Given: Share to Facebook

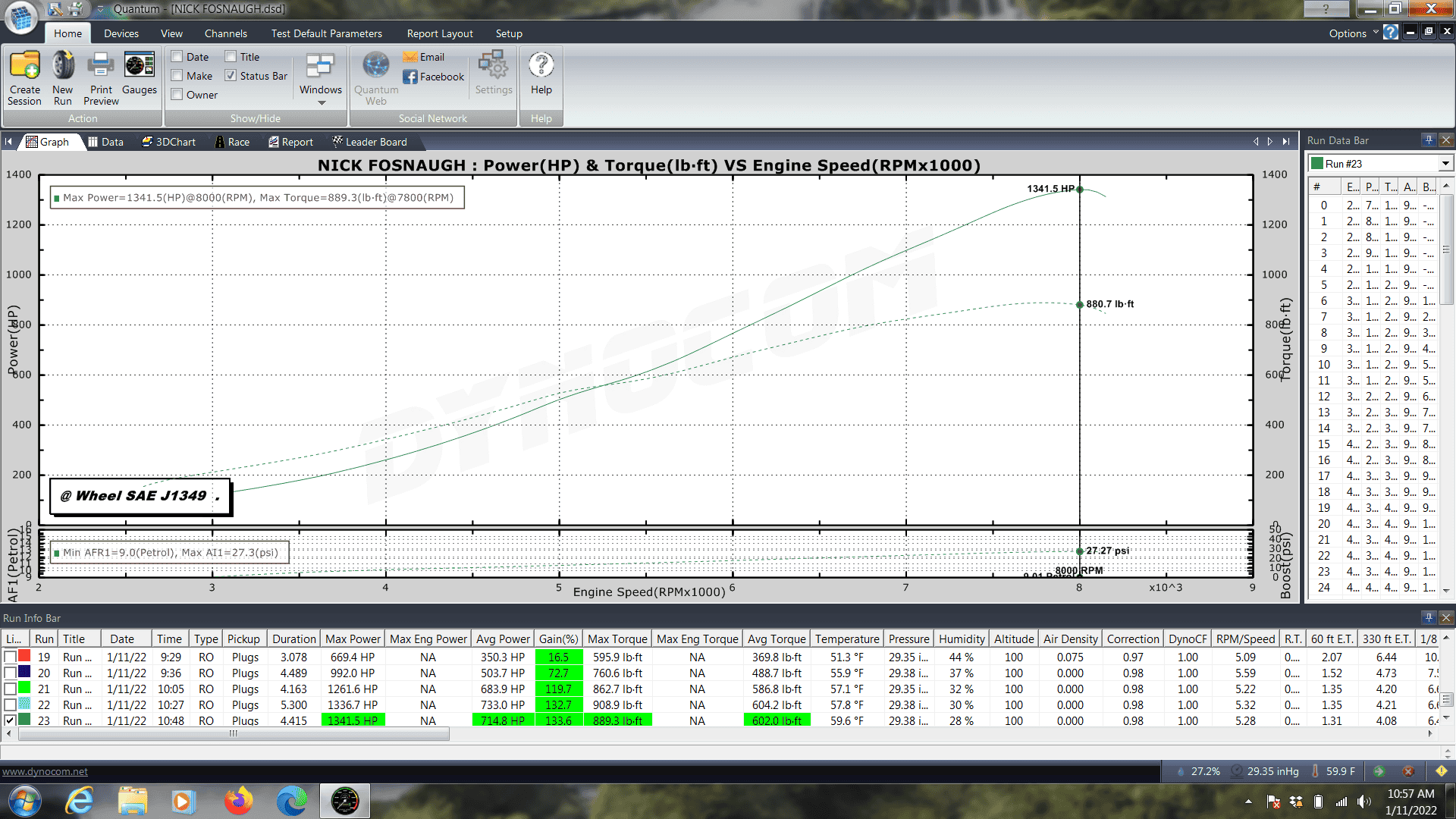Looking at the screenshot, I should (x=433, y=77).
